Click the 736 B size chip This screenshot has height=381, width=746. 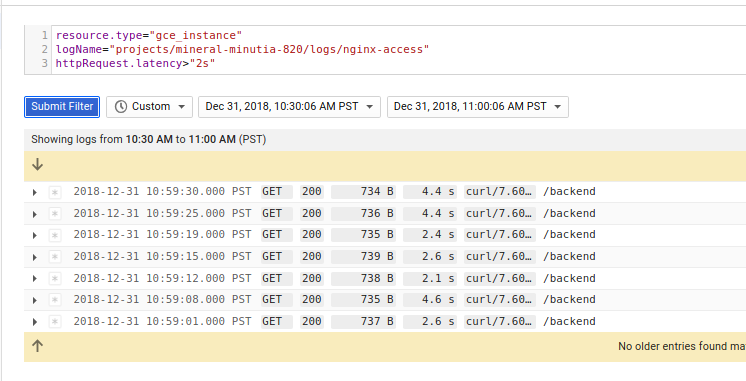coord(363,213)
